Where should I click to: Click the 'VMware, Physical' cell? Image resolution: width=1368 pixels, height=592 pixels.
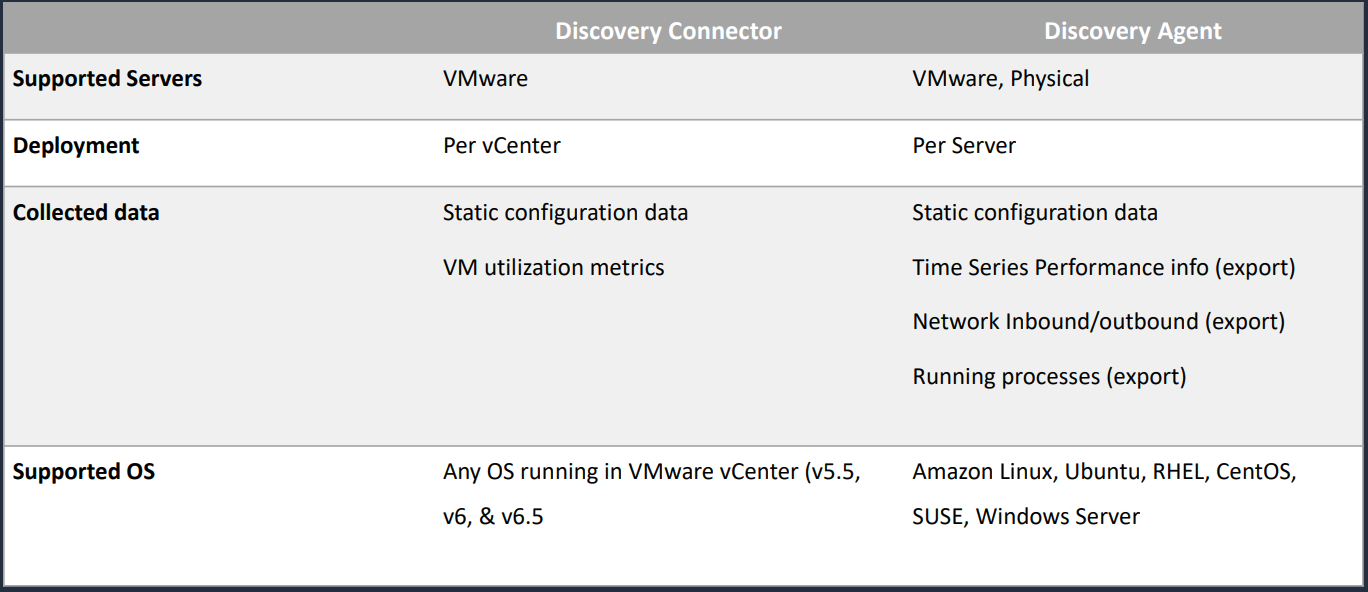pos(1001,79)
